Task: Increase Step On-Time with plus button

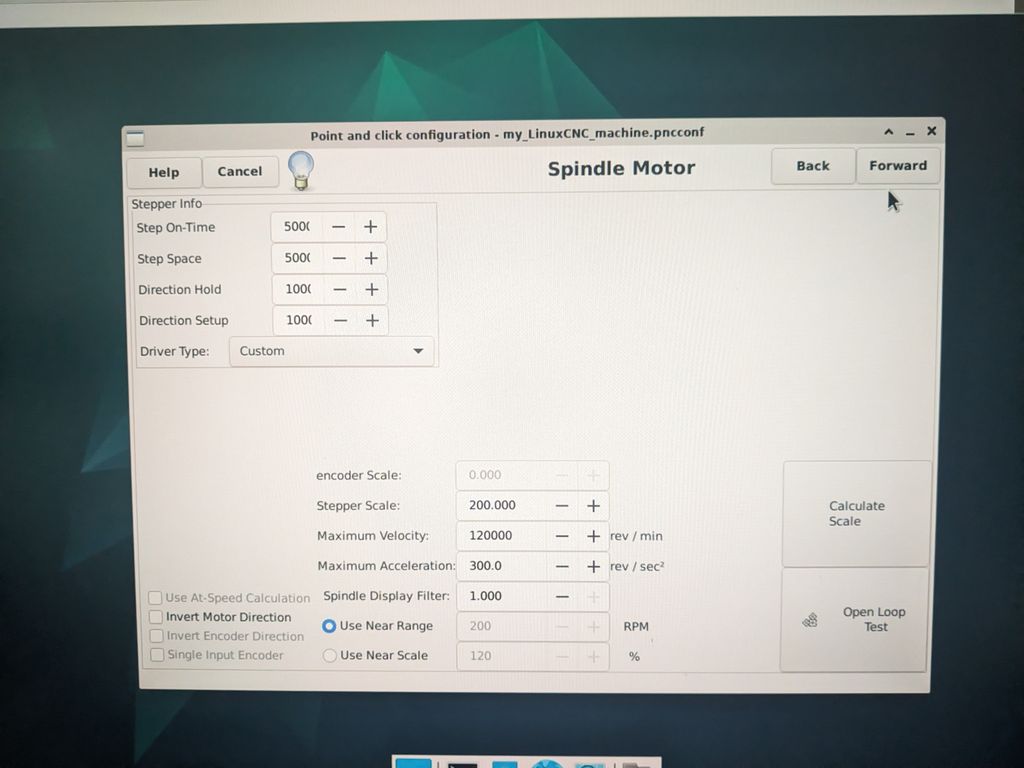Action: pyautogui.click(x=370, y=227)
